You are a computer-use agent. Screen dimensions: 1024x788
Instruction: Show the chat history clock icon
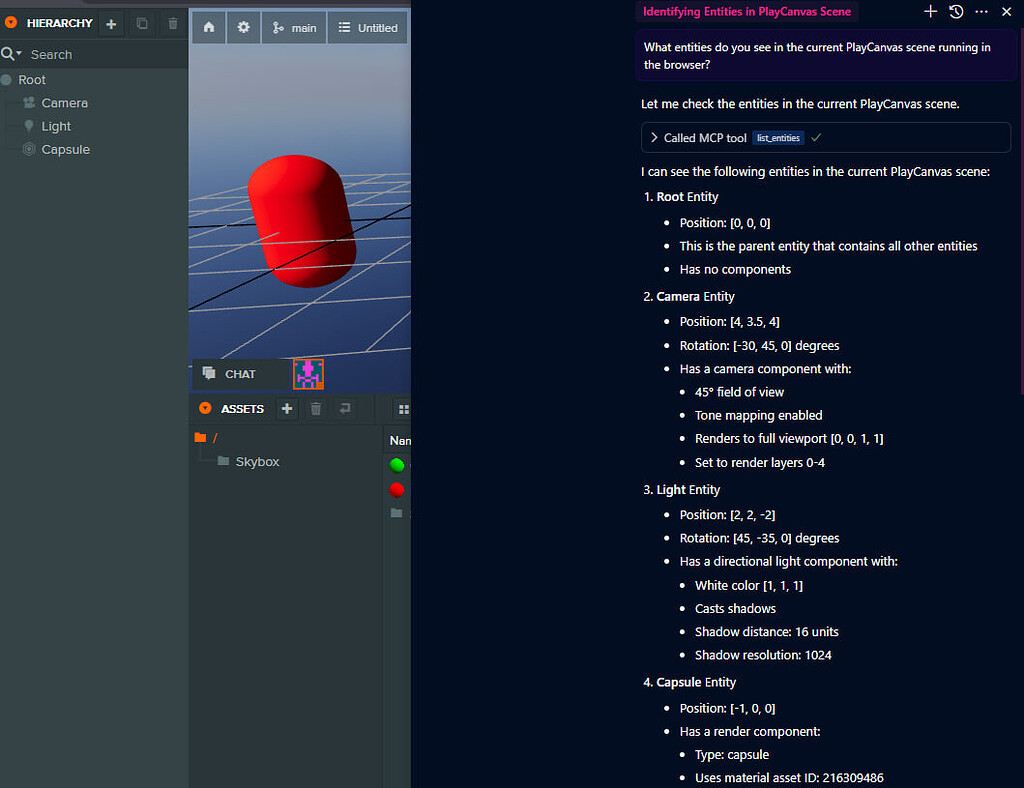point(956,11)
